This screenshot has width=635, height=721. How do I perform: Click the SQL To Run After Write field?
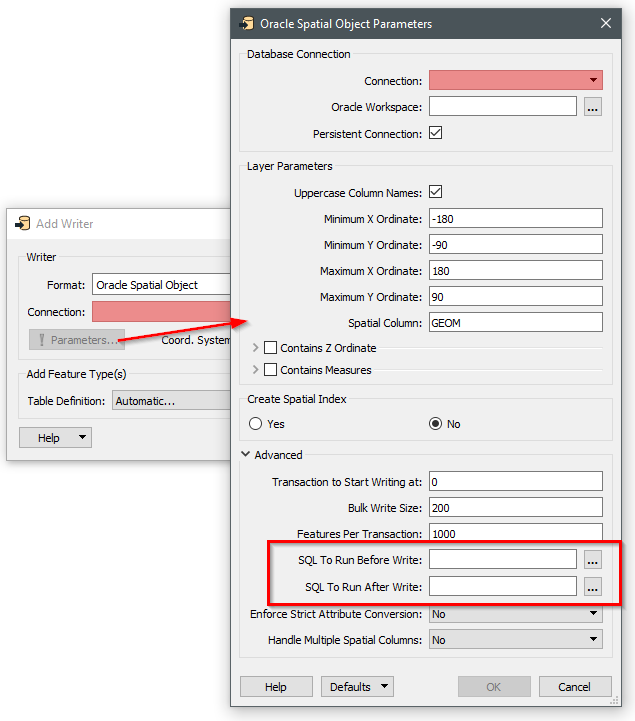coord(503,586)
